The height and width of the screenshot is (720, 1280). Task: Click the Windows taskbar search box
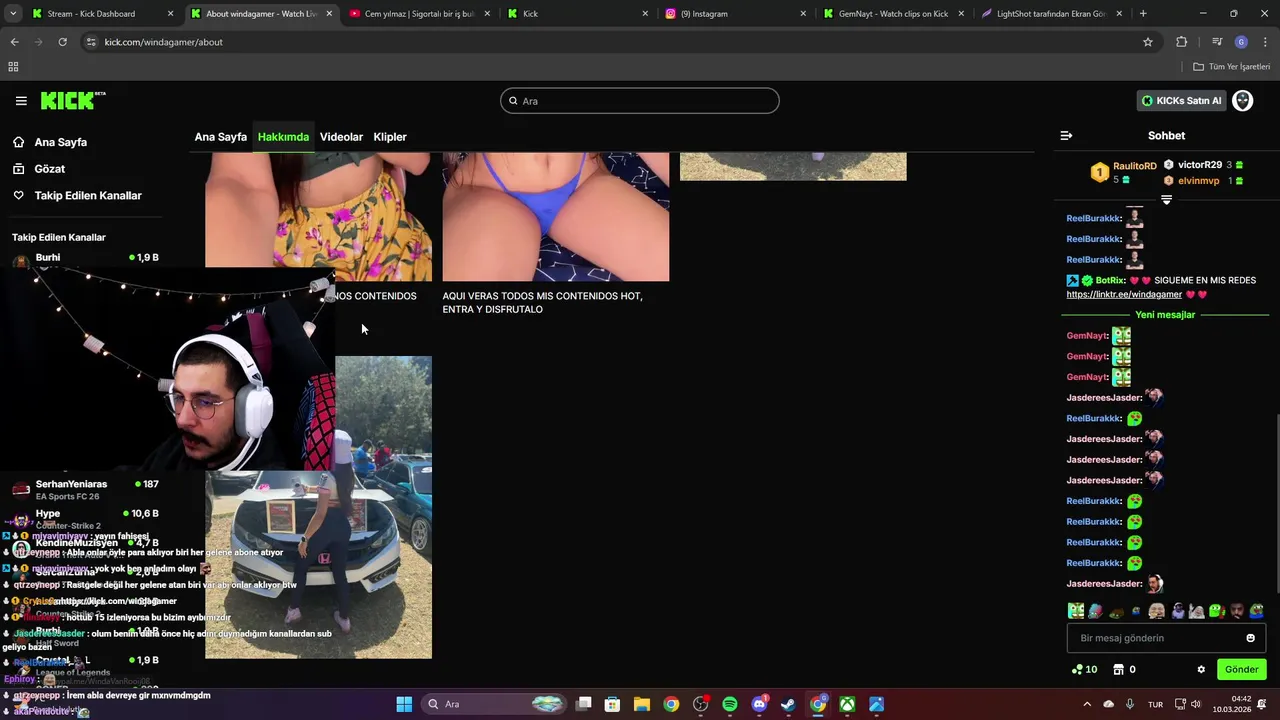pyautogui.click(x=495, y=704)
